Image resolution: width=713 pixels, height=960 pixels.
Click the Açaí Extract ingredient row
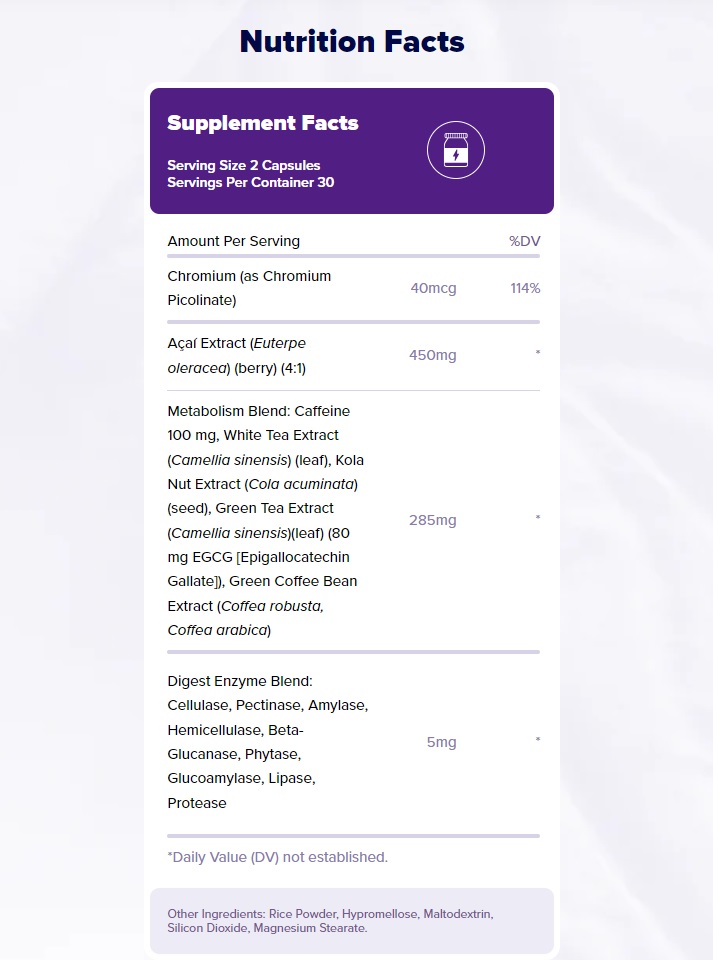(x=354, y=356)
